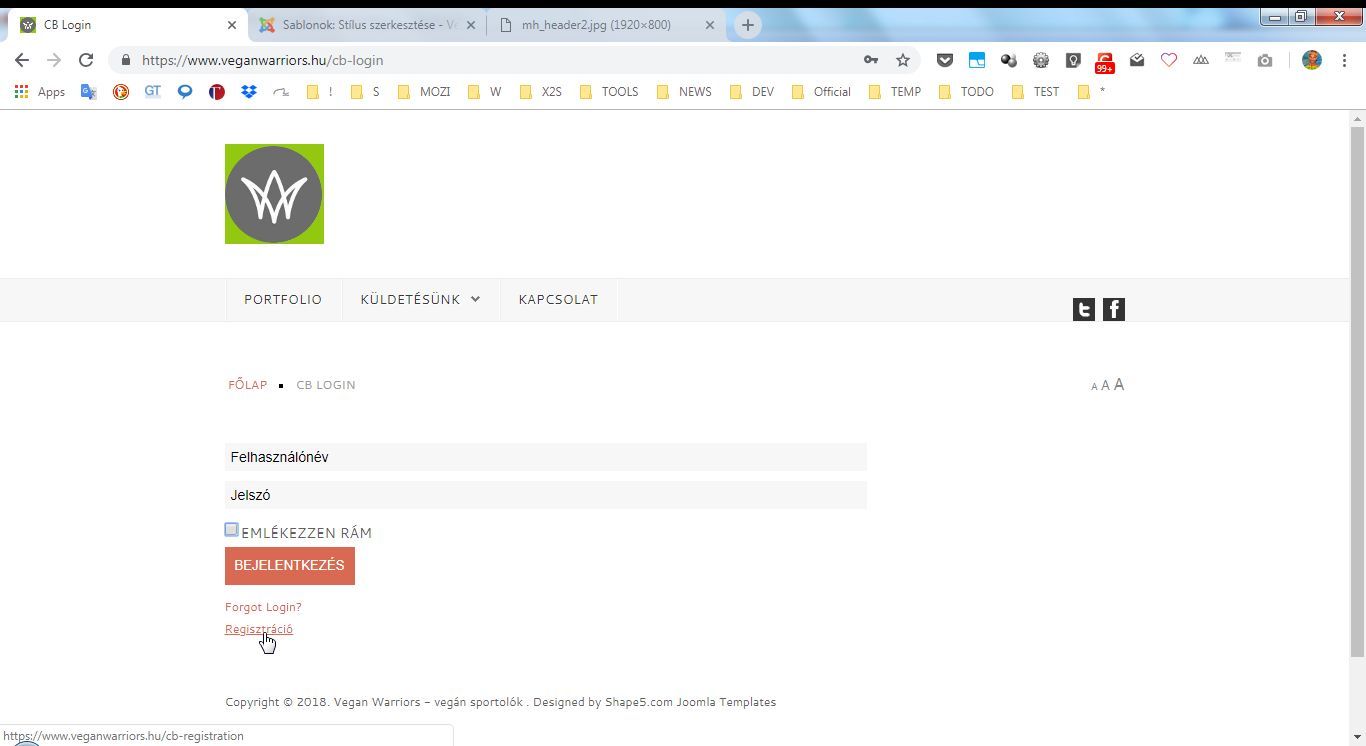Open the Pocket extension icon
This screenshot has width=1366, height=746.
[x=944, y=60]
